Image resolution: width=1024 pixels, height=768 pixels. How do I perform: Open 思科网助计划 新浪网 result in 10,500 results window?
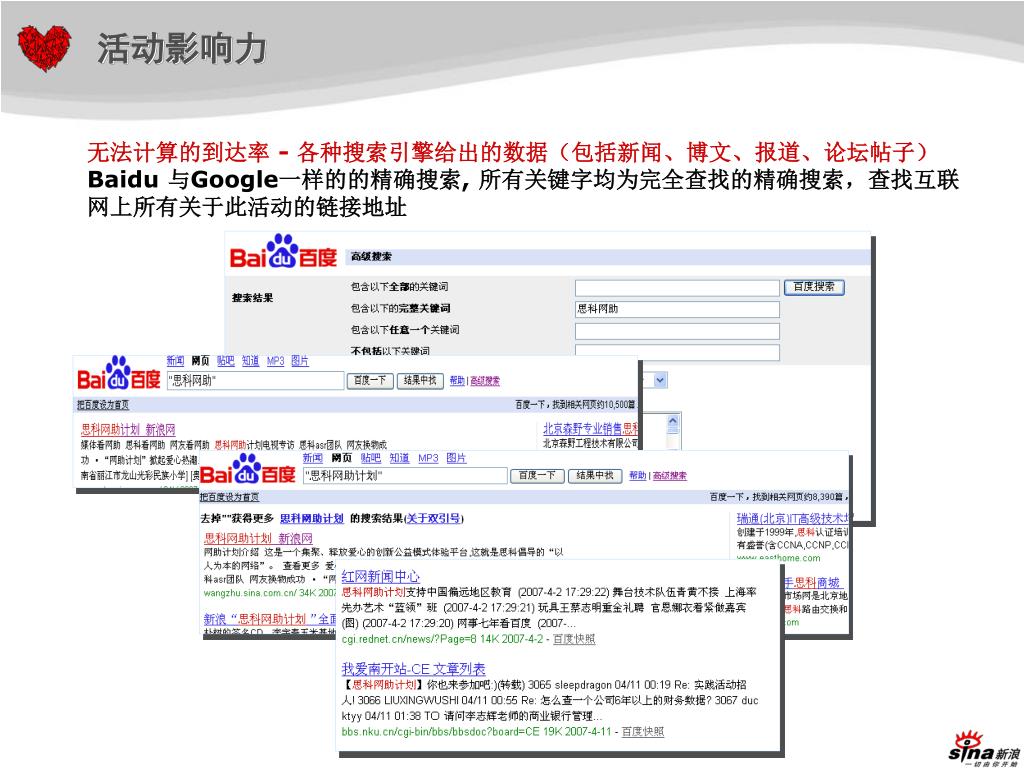128,429
